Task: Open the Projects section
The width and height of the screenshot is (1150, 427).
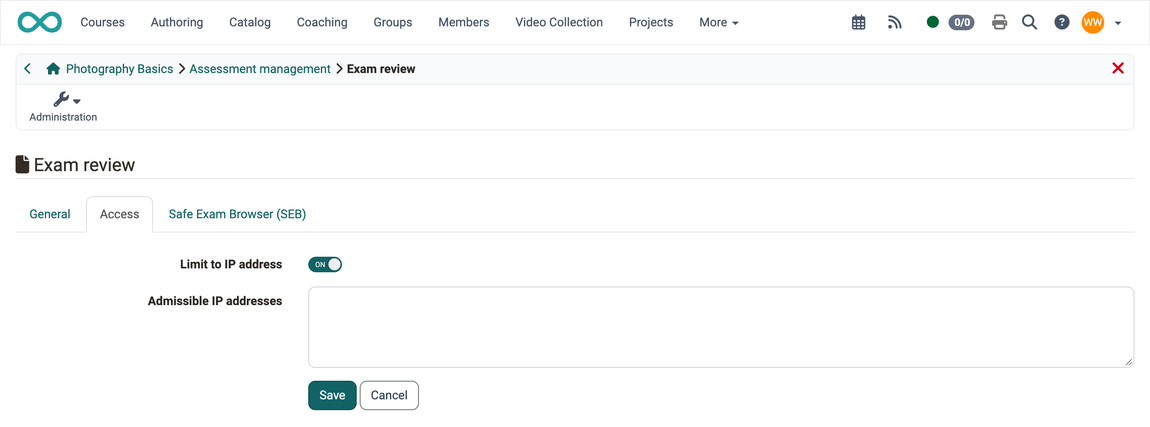Action: [x=651, y=23]
